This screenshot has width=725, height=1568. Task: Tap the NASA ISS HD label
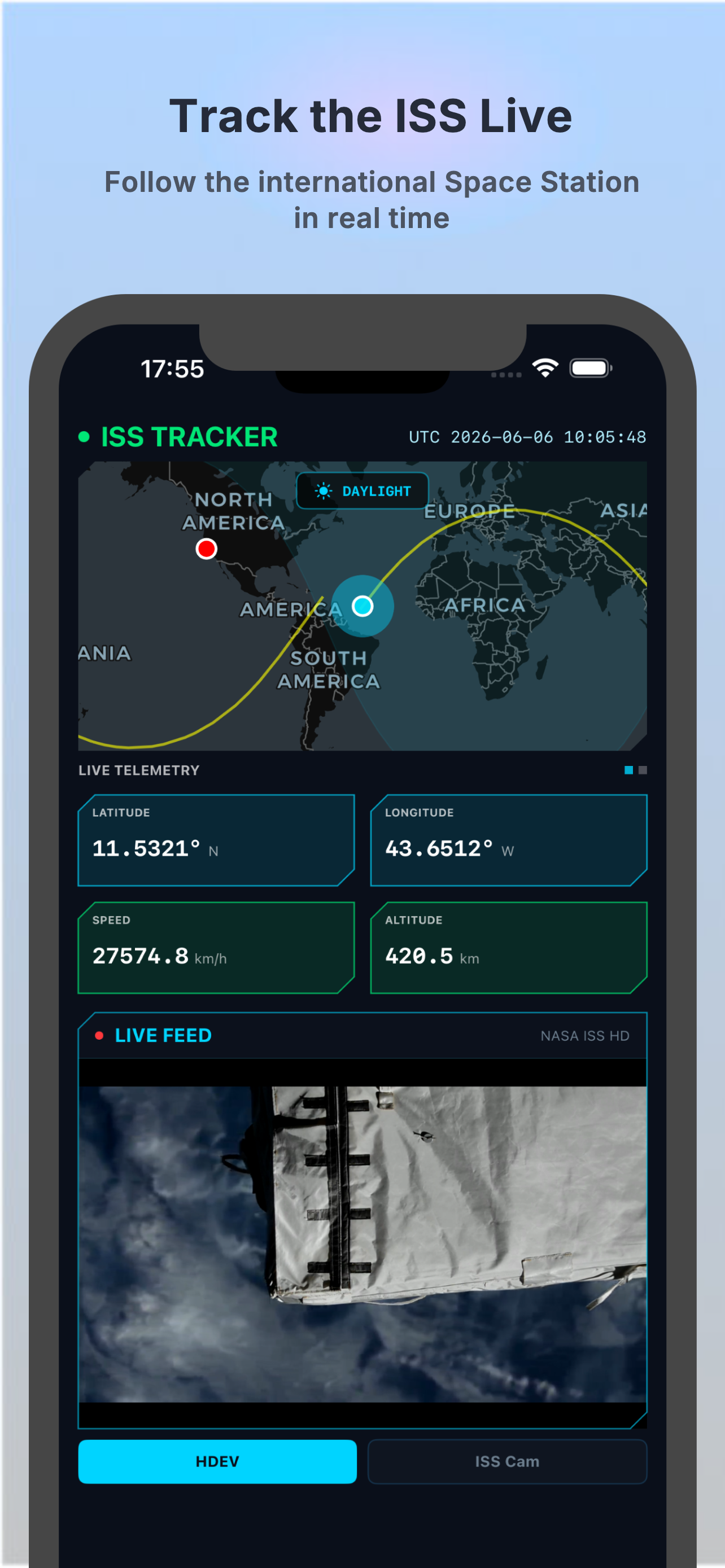(585, 1035)
